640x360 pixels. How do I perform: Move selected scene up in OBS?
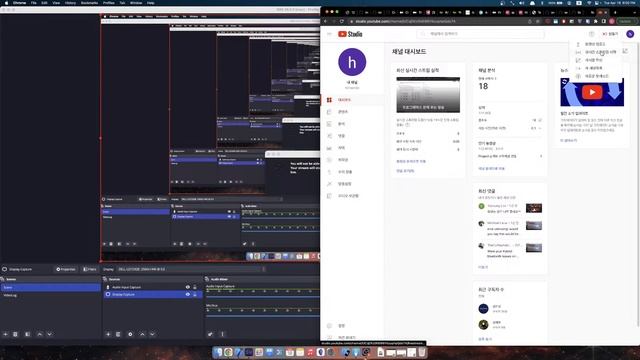(40, 334)
